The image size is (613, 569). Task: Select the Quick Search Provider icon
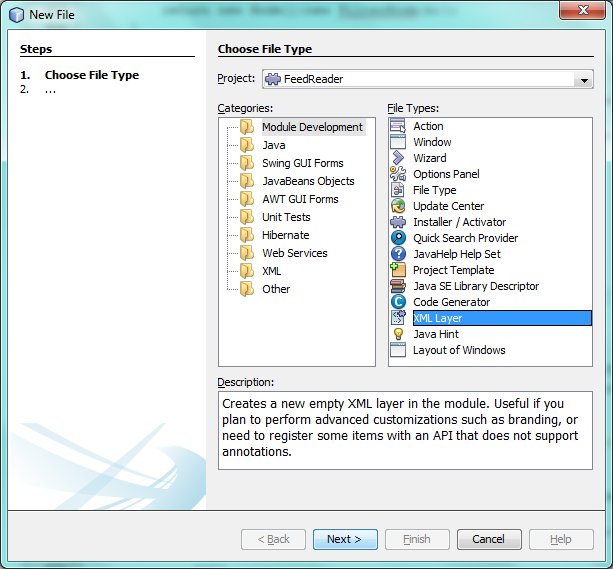(x=398, y=238)
